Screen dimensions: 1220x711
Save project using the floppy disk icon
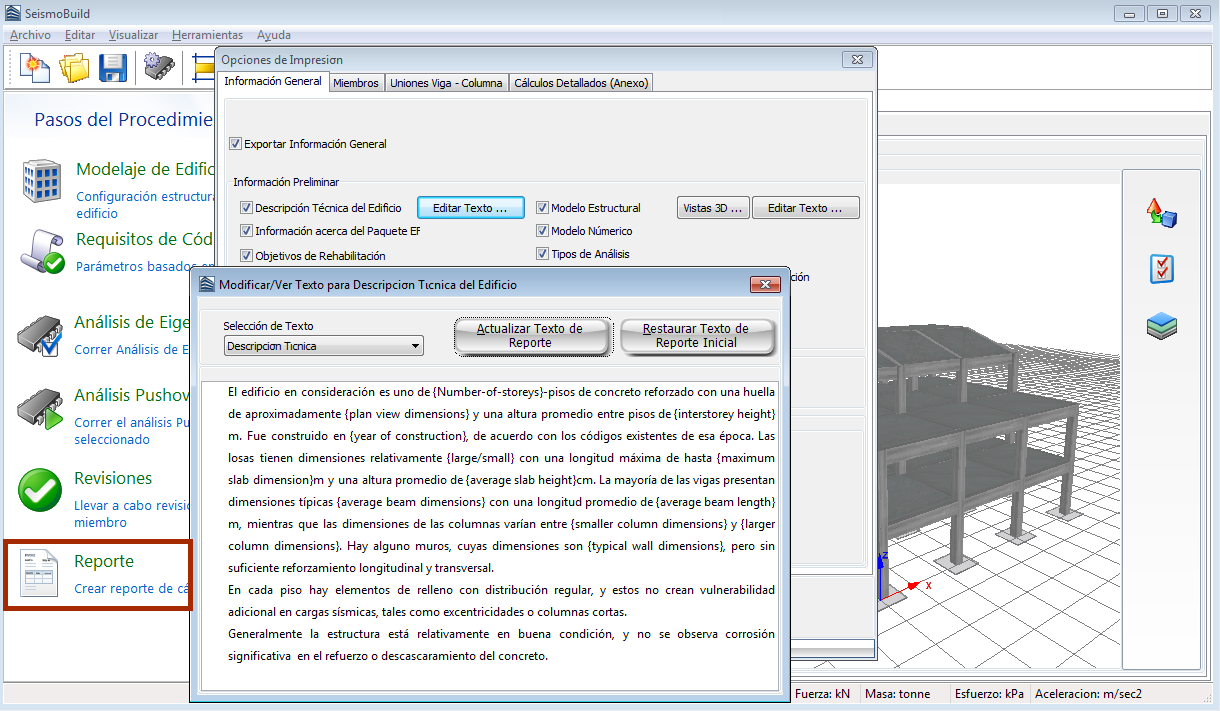pos(112,68)
